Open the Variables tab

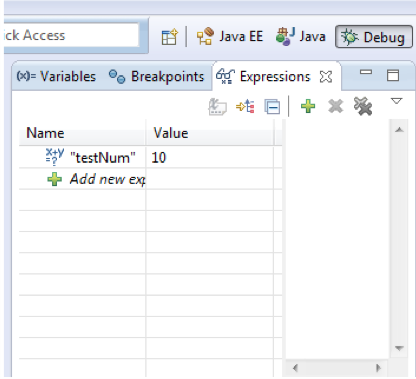pyautogui.click(x=56, y=76)
